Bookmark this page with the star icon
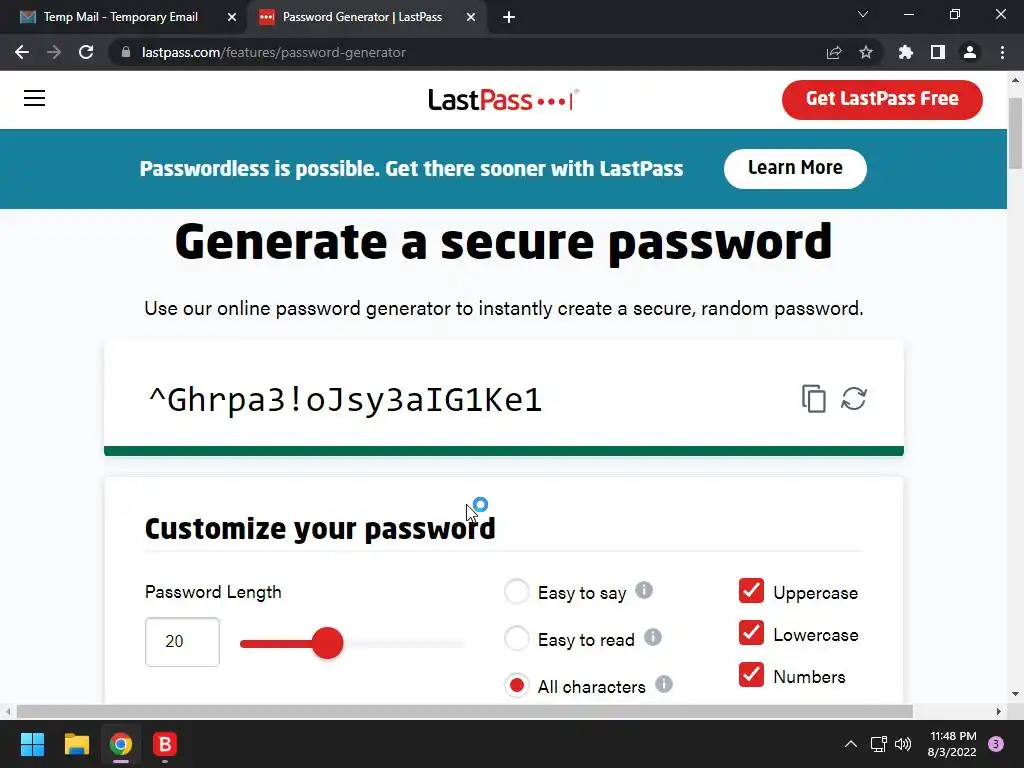 pos(866,52)
